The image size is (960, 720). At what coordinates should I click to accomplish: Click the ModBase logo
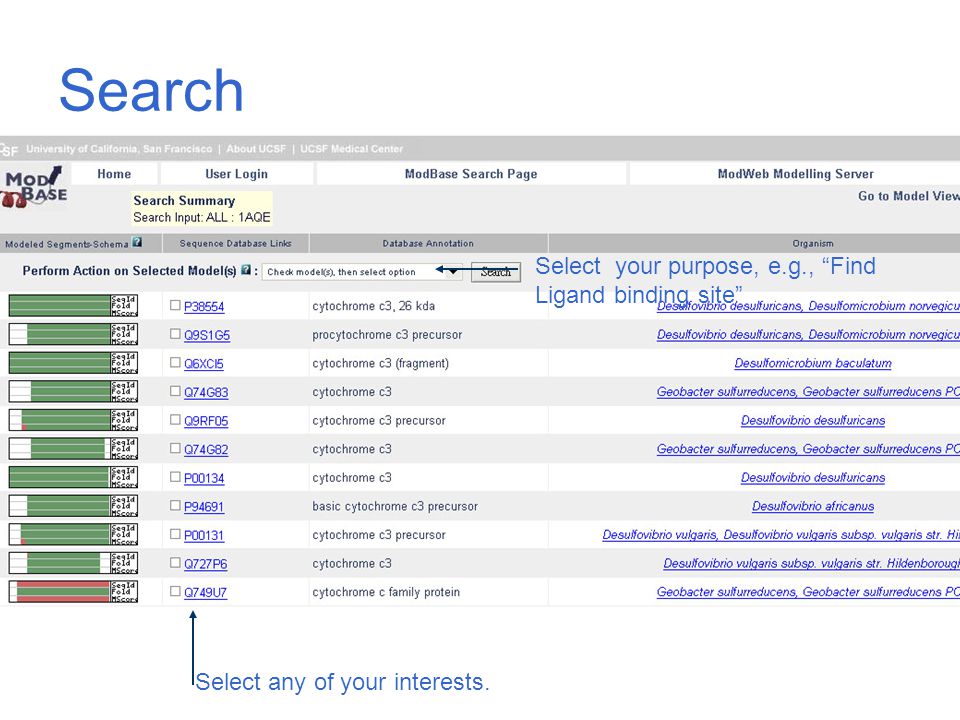tap(34, 187)
